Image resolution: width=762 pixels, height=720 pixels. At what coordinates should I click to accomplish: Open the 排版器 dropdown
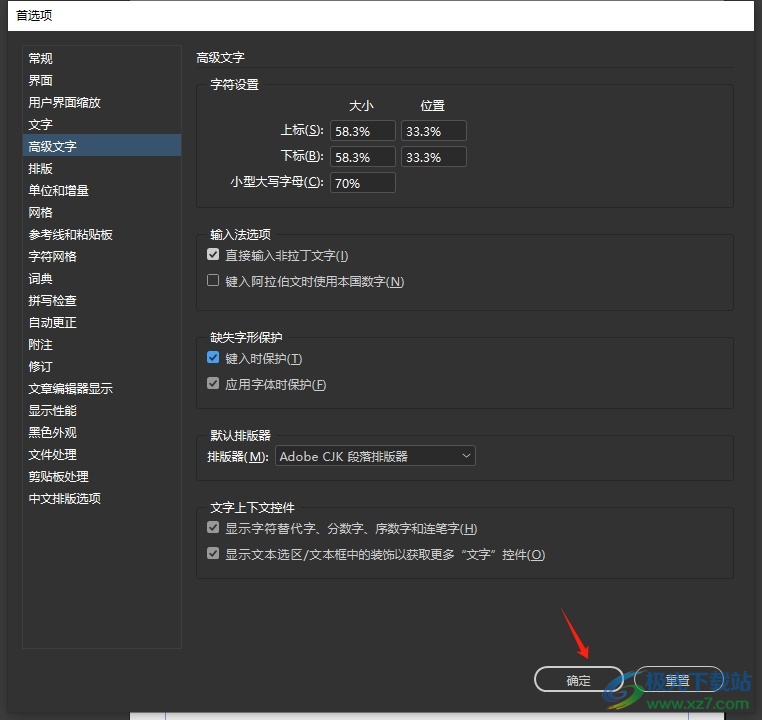click(x=375, y=456)
